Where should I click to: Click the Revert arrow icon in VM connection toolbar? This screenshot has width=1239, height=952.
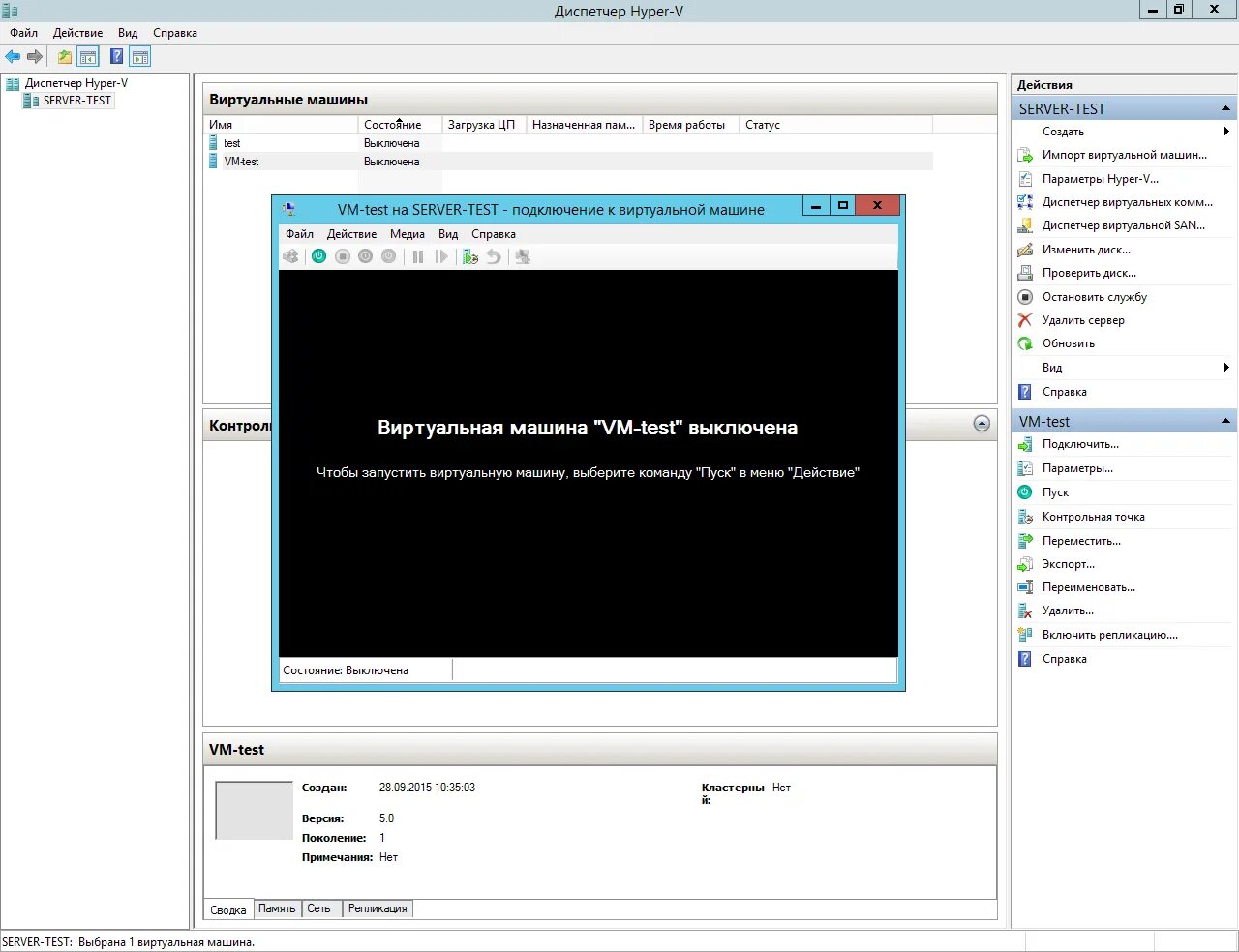[494, 256]
